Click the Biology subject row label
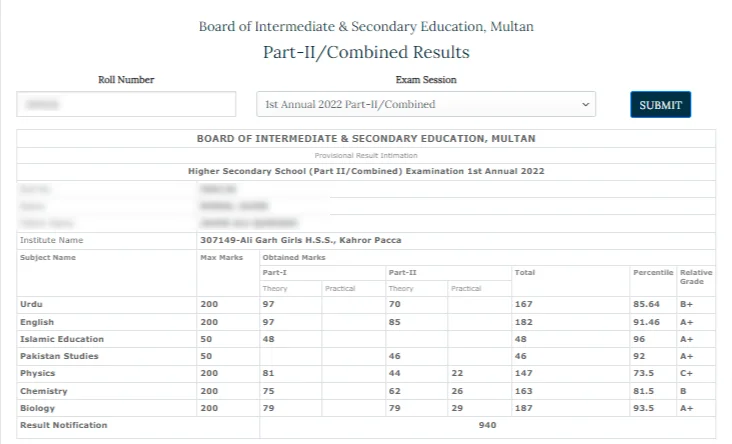Screen dimensions: 732x444 click(x=37, y=408)
